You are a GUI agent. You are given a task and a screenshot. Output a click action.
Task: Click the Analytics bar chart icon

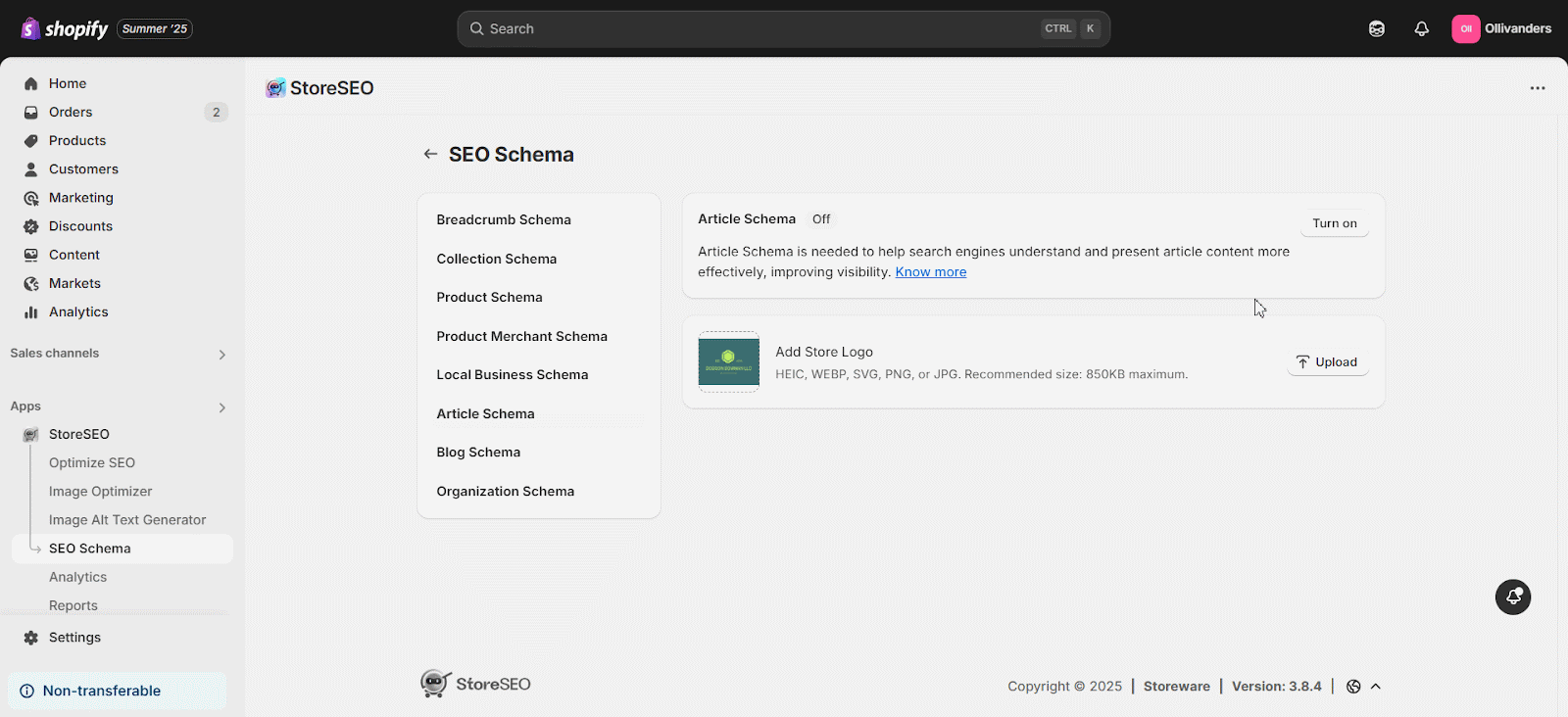point(31,311)
